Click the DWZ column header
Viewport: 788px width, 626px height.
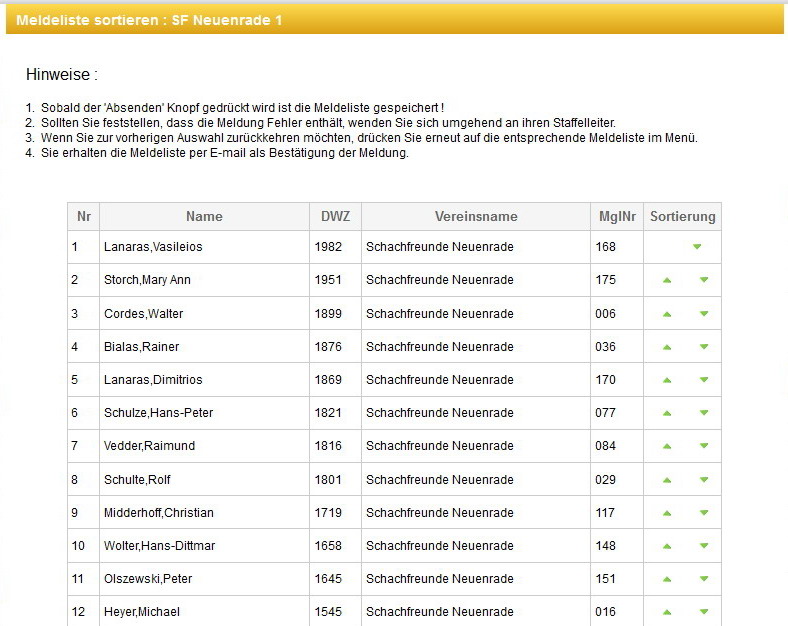coord(335,217)
